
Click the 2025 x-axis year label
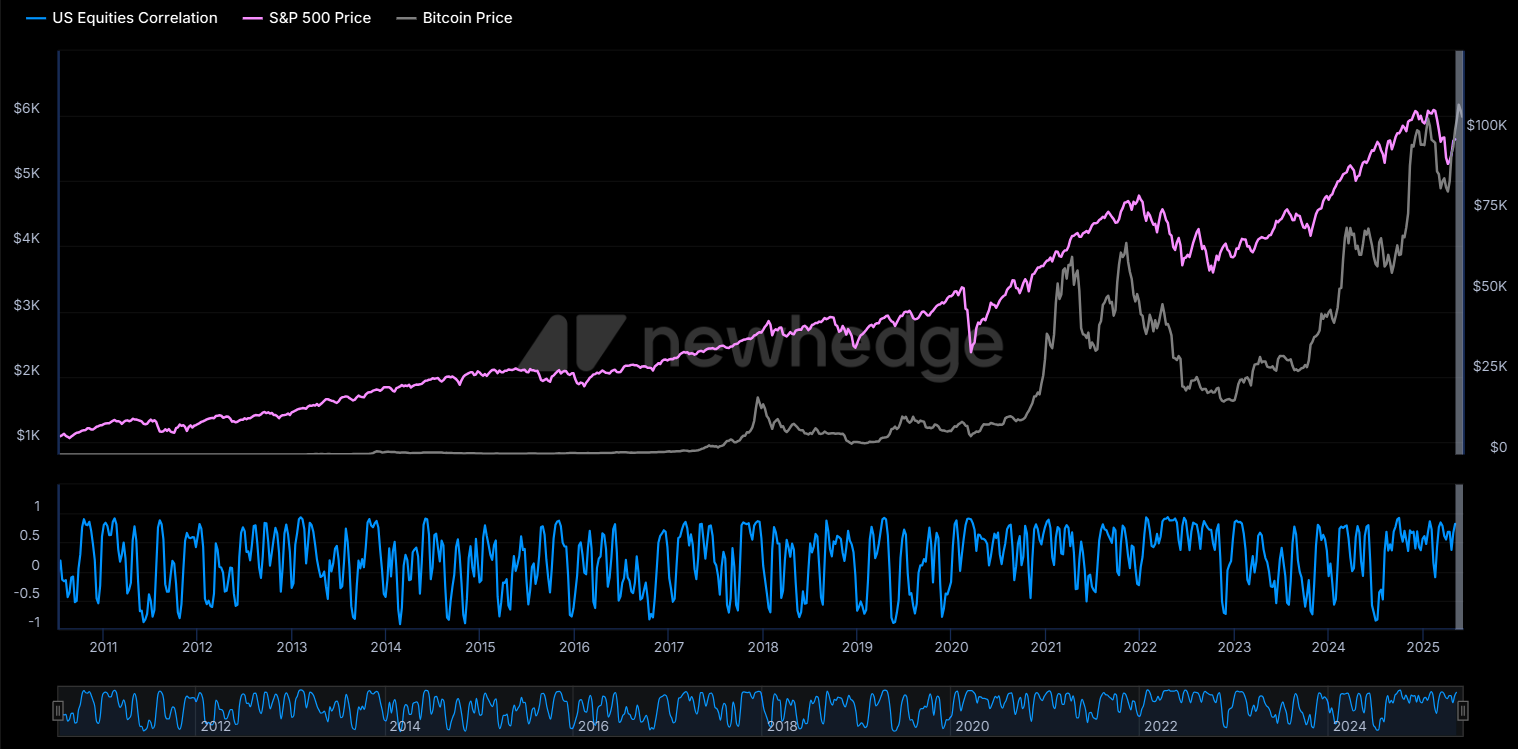pos(1422,647)
